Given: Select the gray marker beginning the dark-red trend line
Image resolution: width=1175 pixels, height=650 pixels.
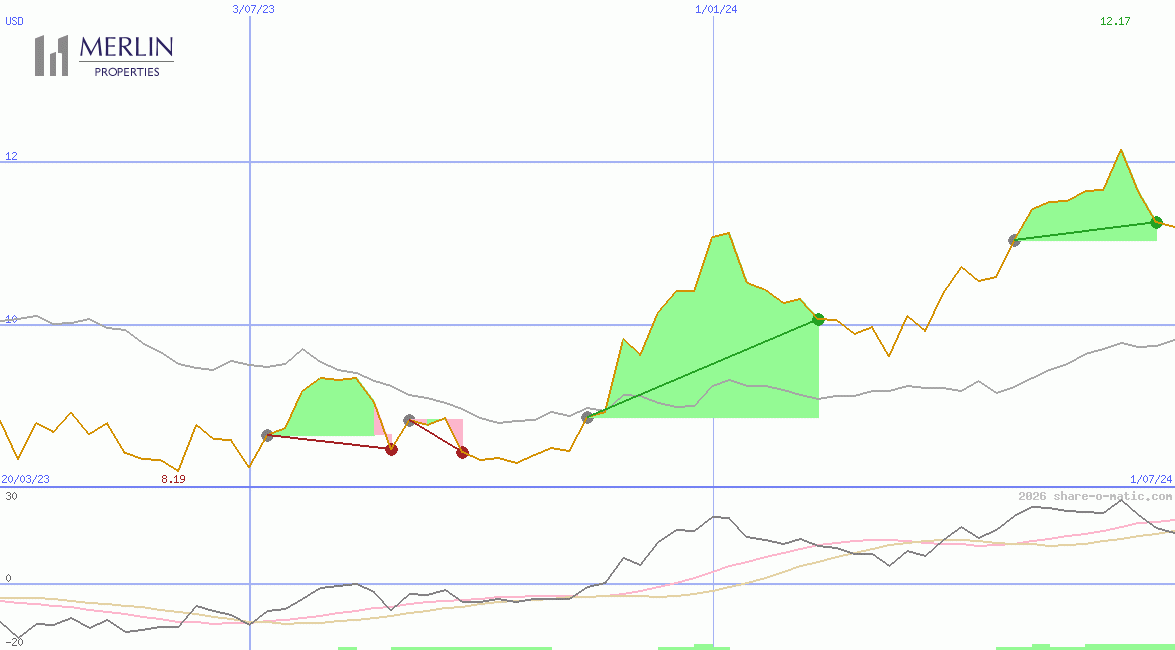Looking at the screenshot, I should (x=267, y=435).
